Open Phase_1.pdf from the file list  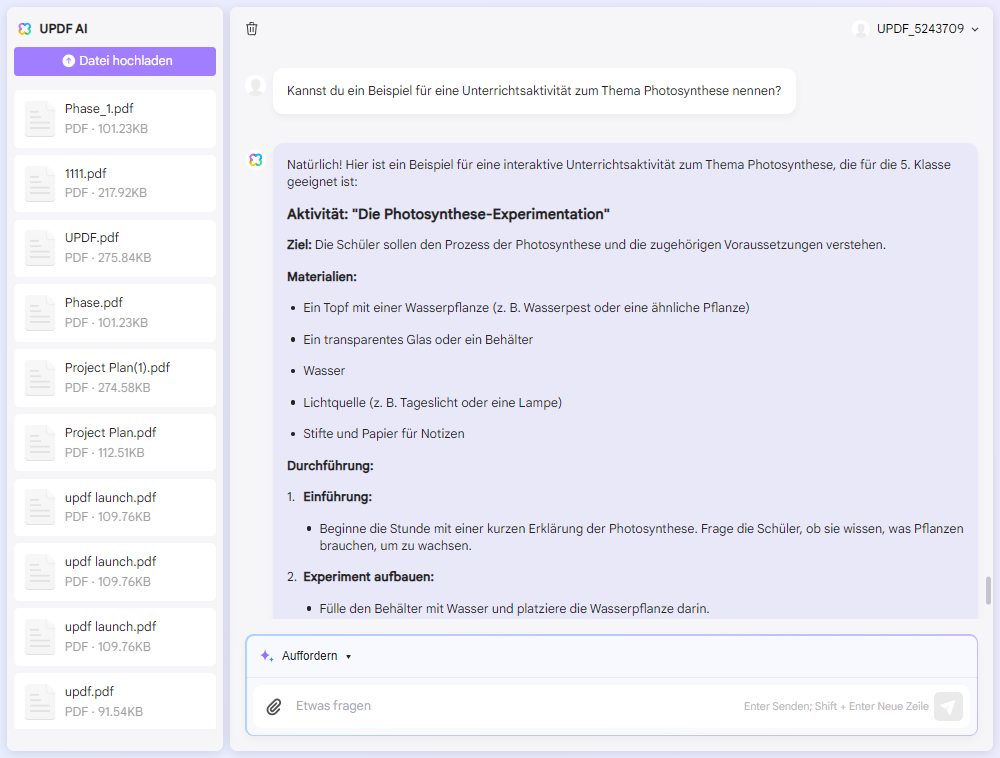tap(115, 119)
